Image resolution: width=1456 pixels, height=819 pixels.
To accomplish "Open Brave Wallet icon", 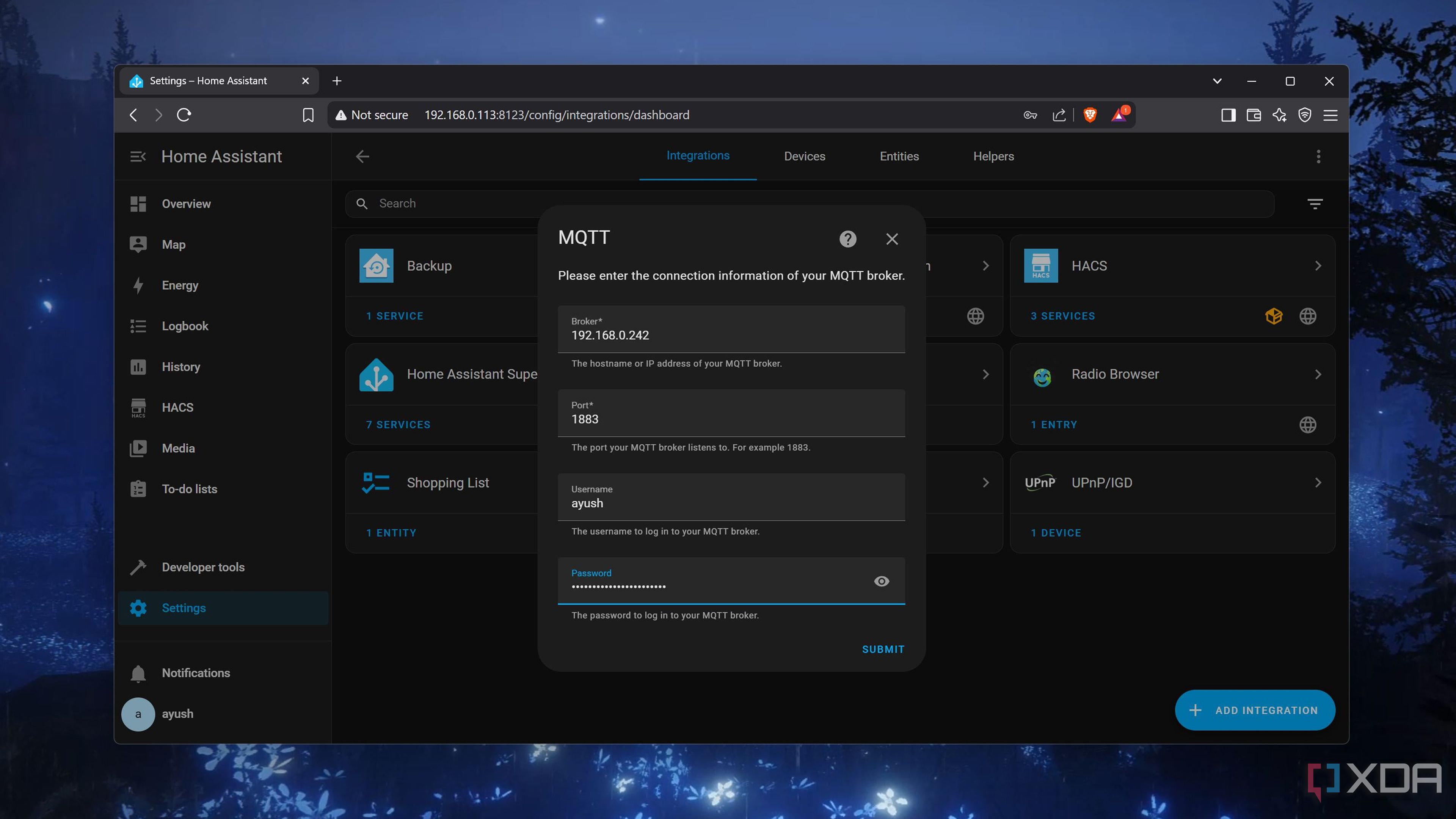I will (x=1253, y=115).
